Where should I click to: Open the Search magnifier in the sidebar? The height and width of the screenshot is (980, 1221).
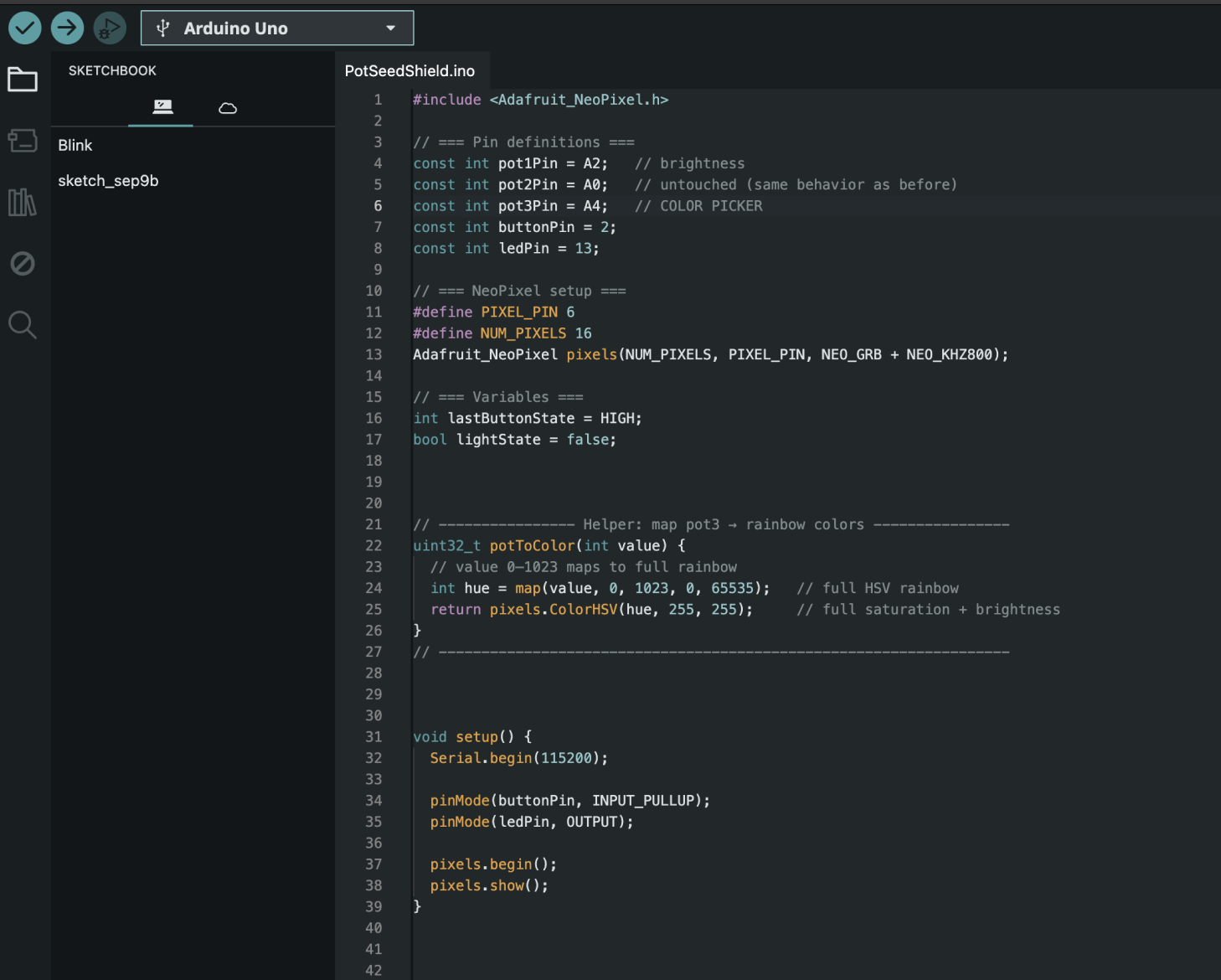23,325
